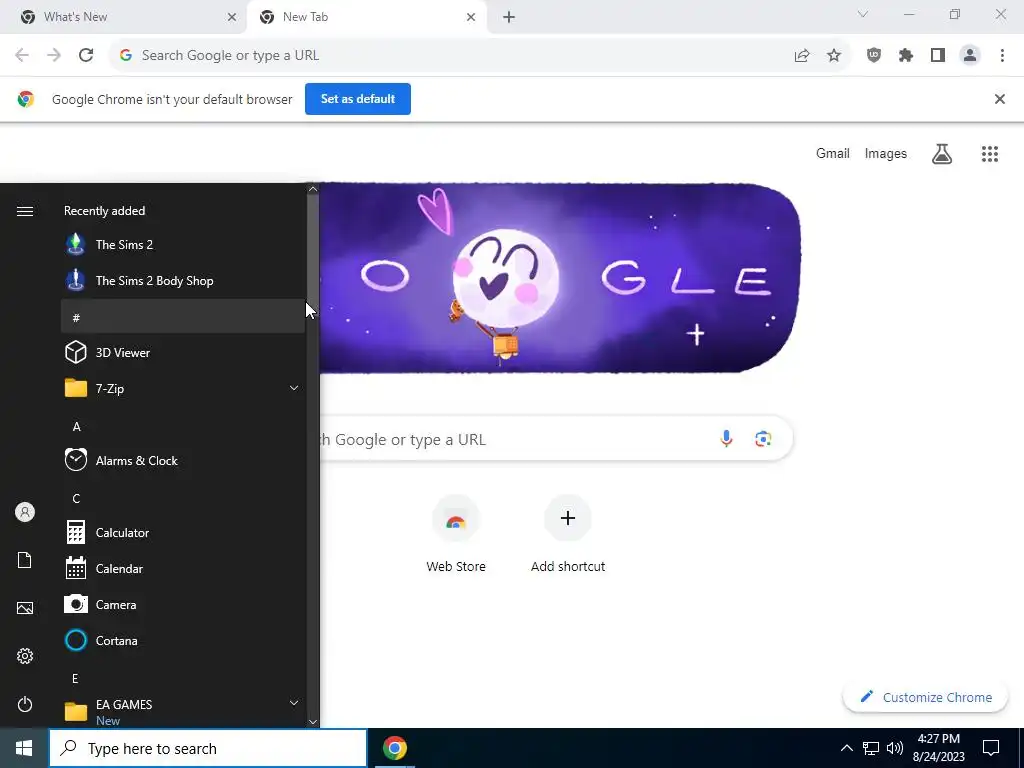Start voice search with microphone icon
Screen dimensions: 1024x768
coord(726,439)
